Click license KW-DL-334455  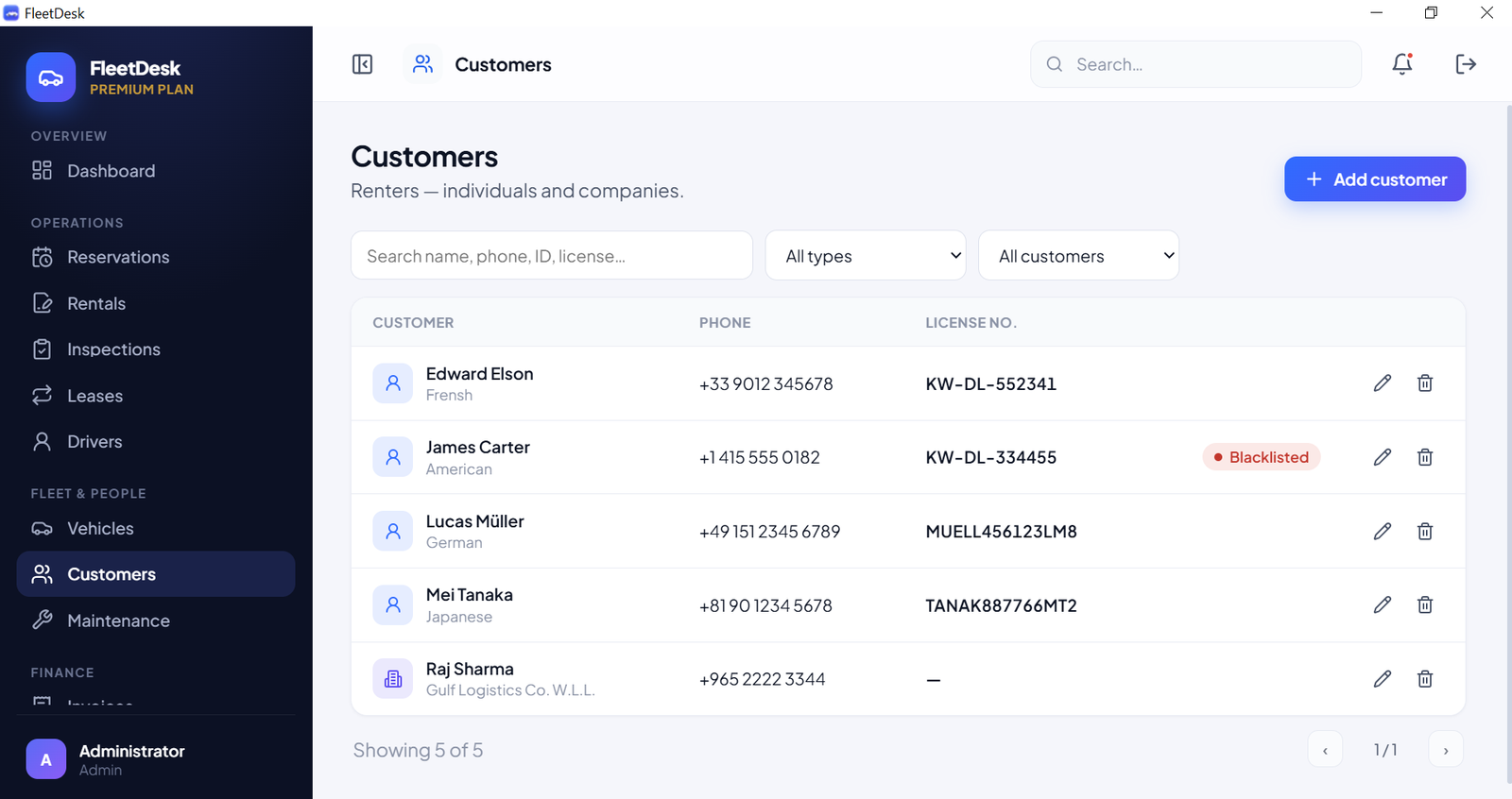990,458
